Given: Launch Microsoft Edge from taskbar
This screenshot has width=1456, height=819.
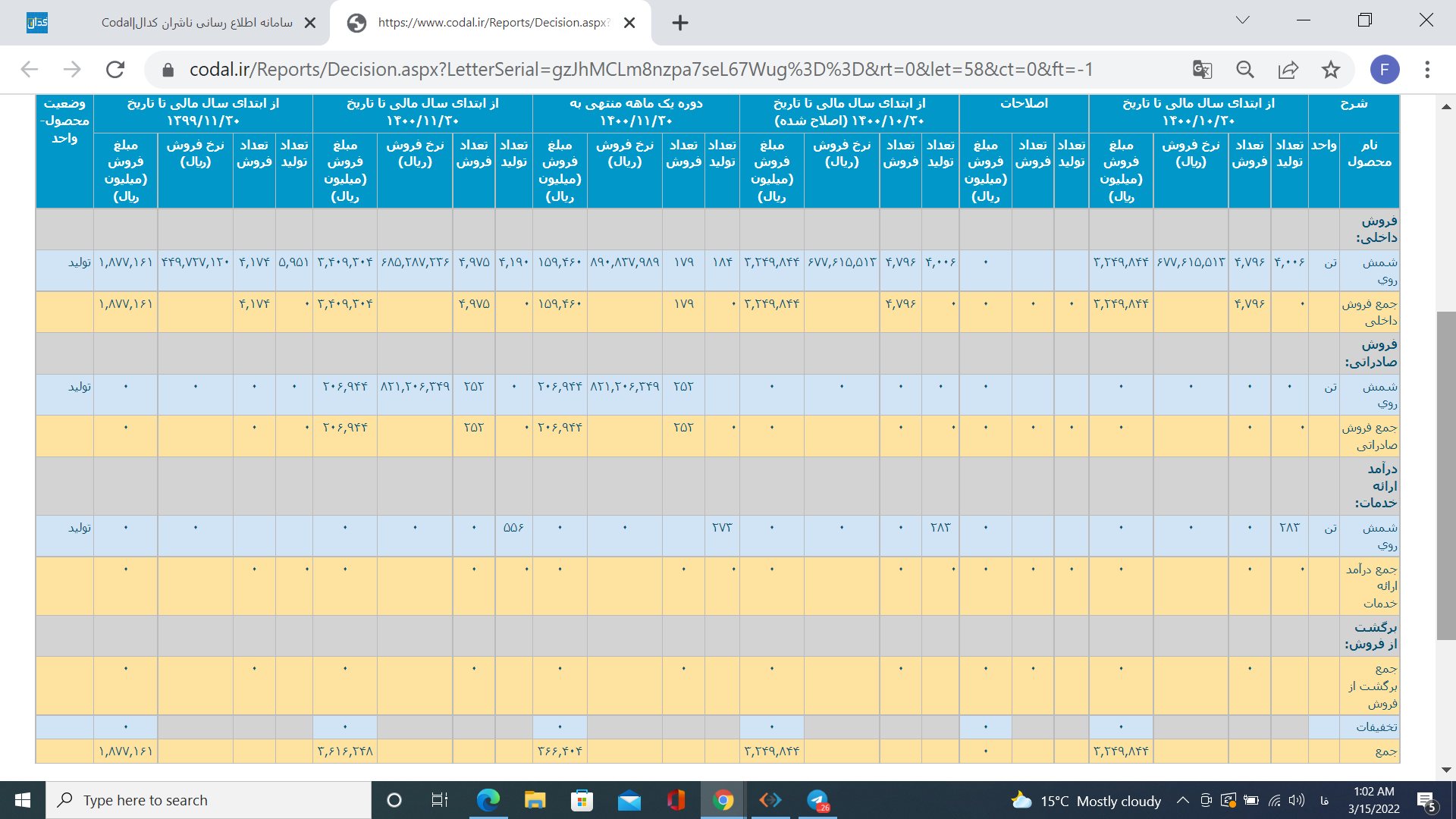Looking at the screenshot, I should tap(488, 800).
